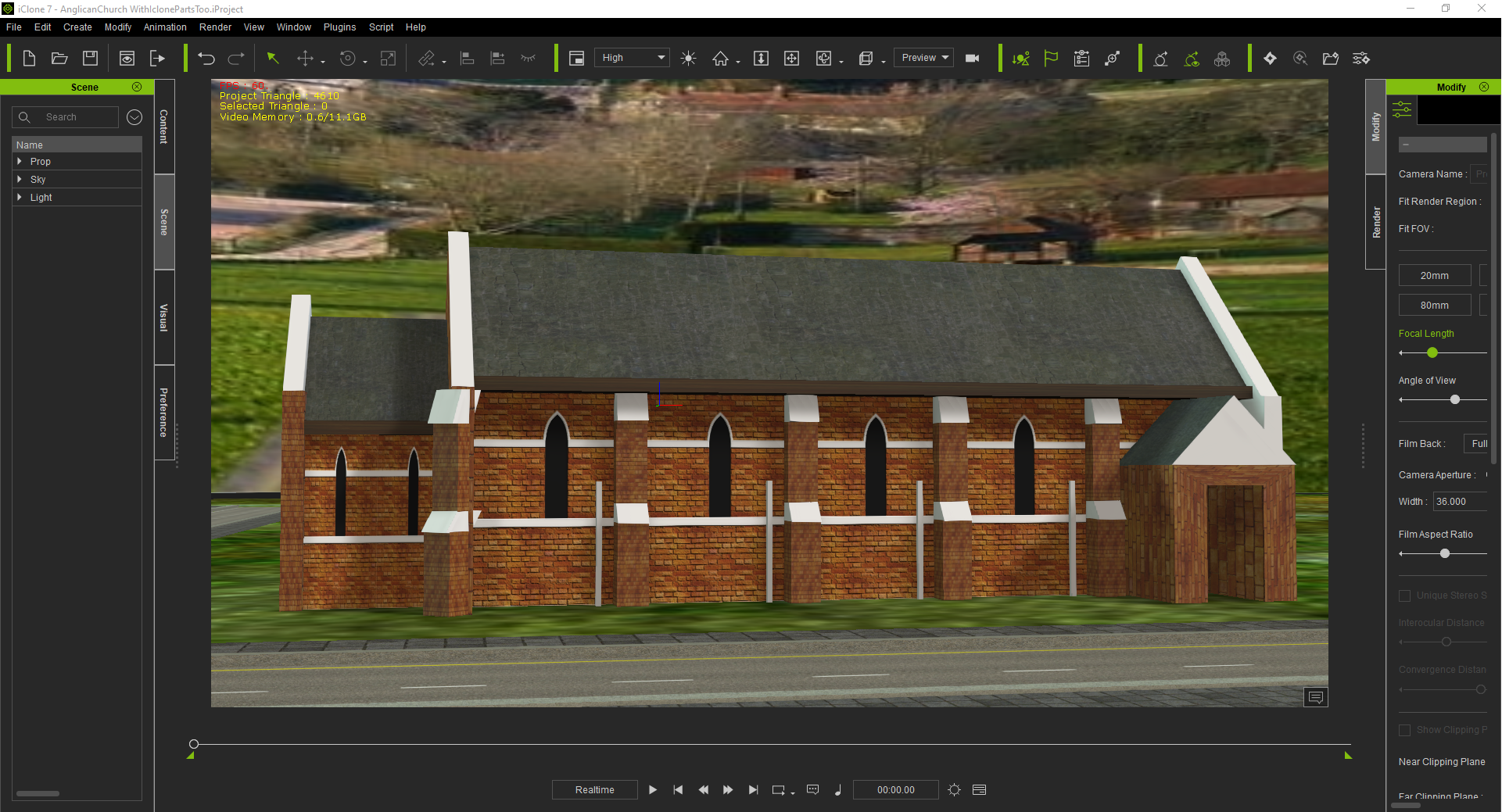This screenshot has width=1502, height=812.
Task: Click the Align objects icon
Action: 467,58
